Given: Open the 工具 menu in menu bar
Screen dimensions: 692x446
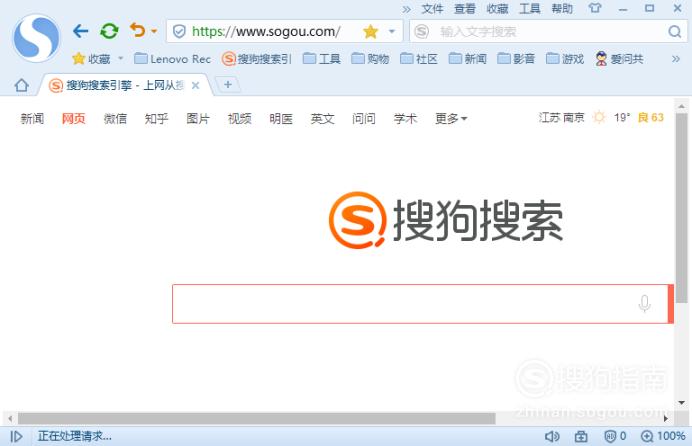Looking at the screenshot, I should click(530, 9).
